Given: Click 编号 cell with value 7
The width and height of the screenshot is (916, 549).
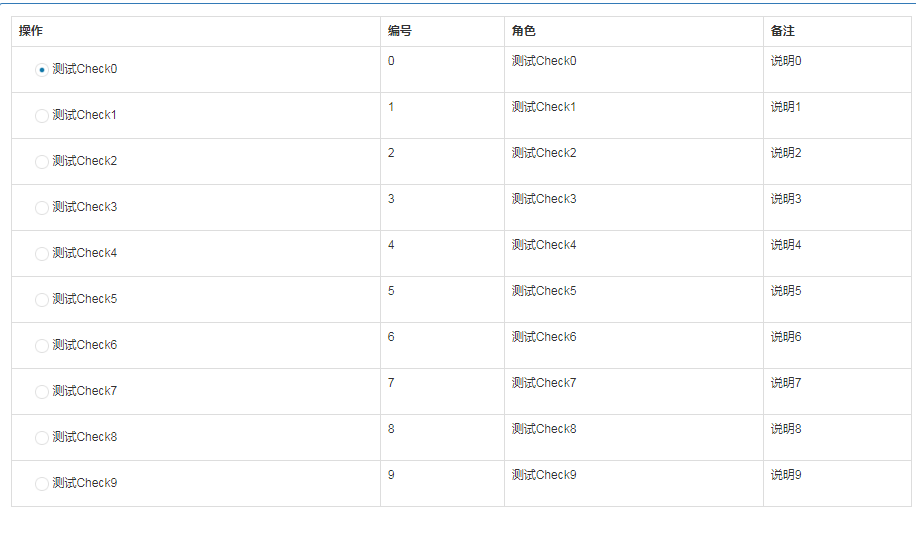Looking at the screenshot, I should (442, 392).
